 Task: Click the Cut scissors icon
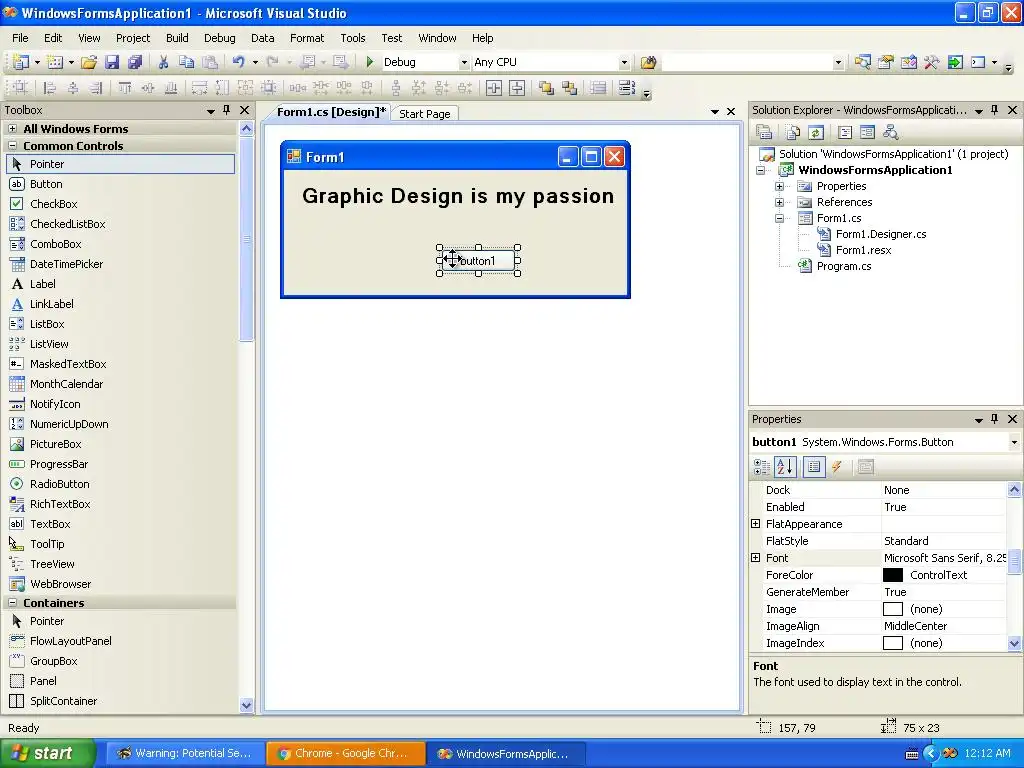click(163, 62)
